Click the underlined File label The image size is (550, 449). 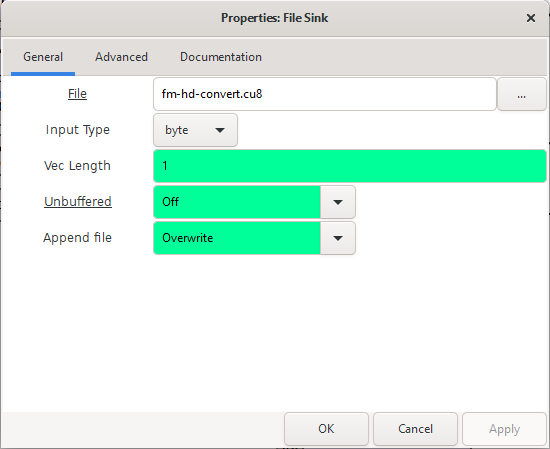(77, 94)
